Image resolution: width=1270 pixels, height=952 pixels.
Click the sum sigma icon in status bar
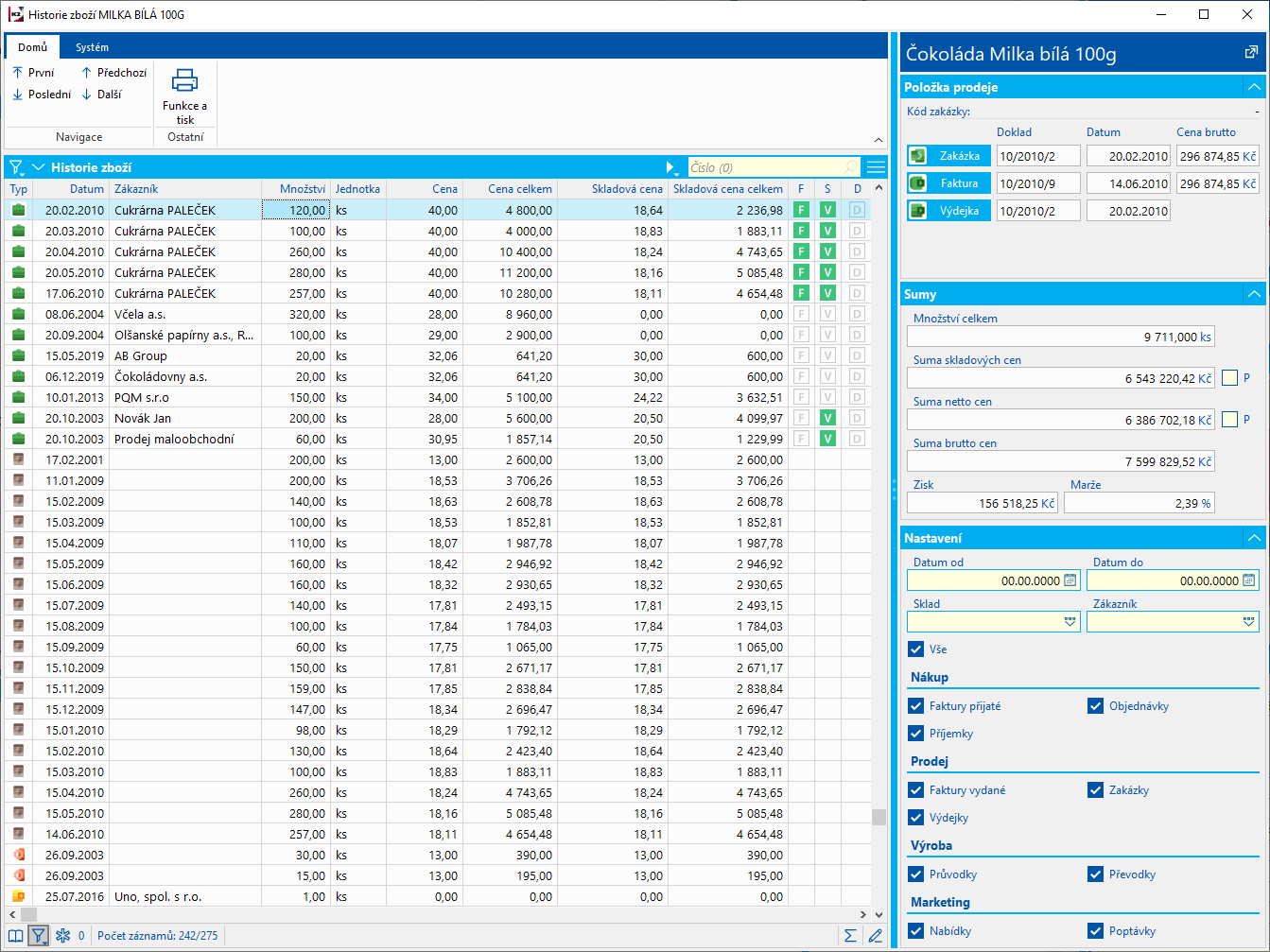(x=850, y=935)
